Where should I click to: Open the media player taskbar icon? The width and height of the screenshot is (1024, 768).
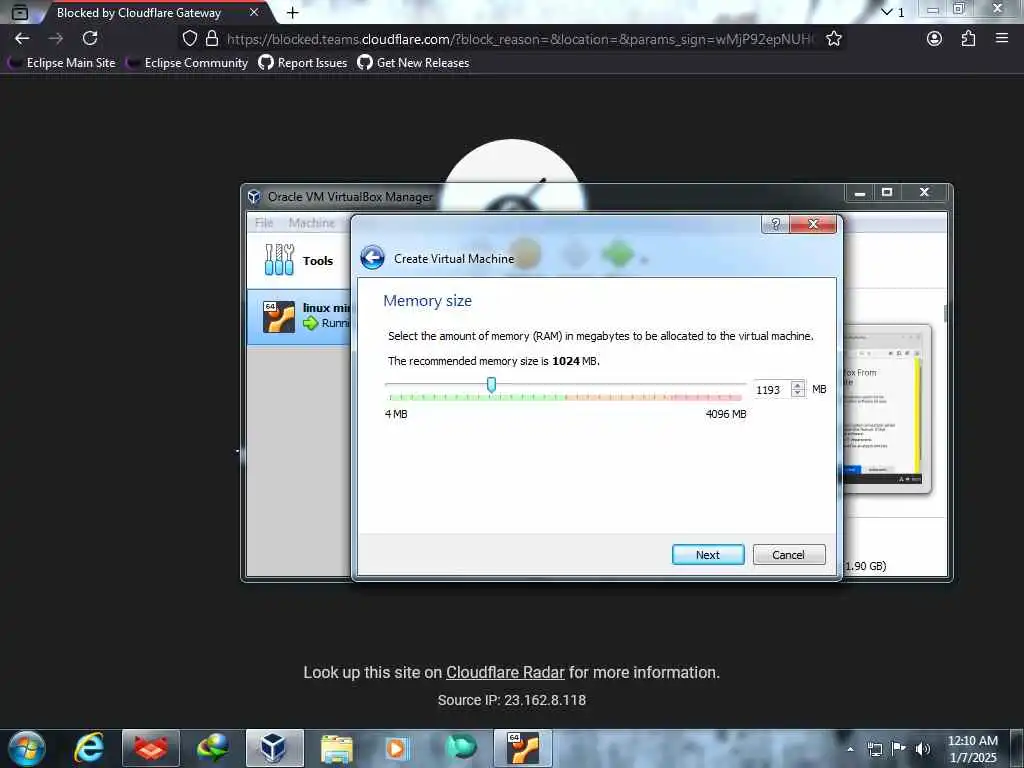396,748
